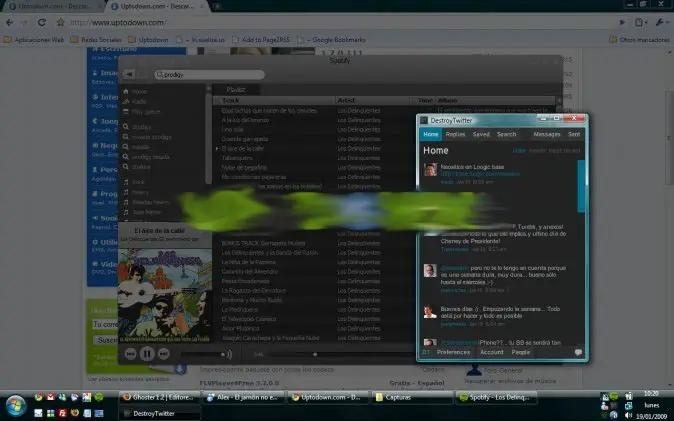
Task: Switch to Sent tab in DestroyTwitter
Action: [x=574, y=134]
